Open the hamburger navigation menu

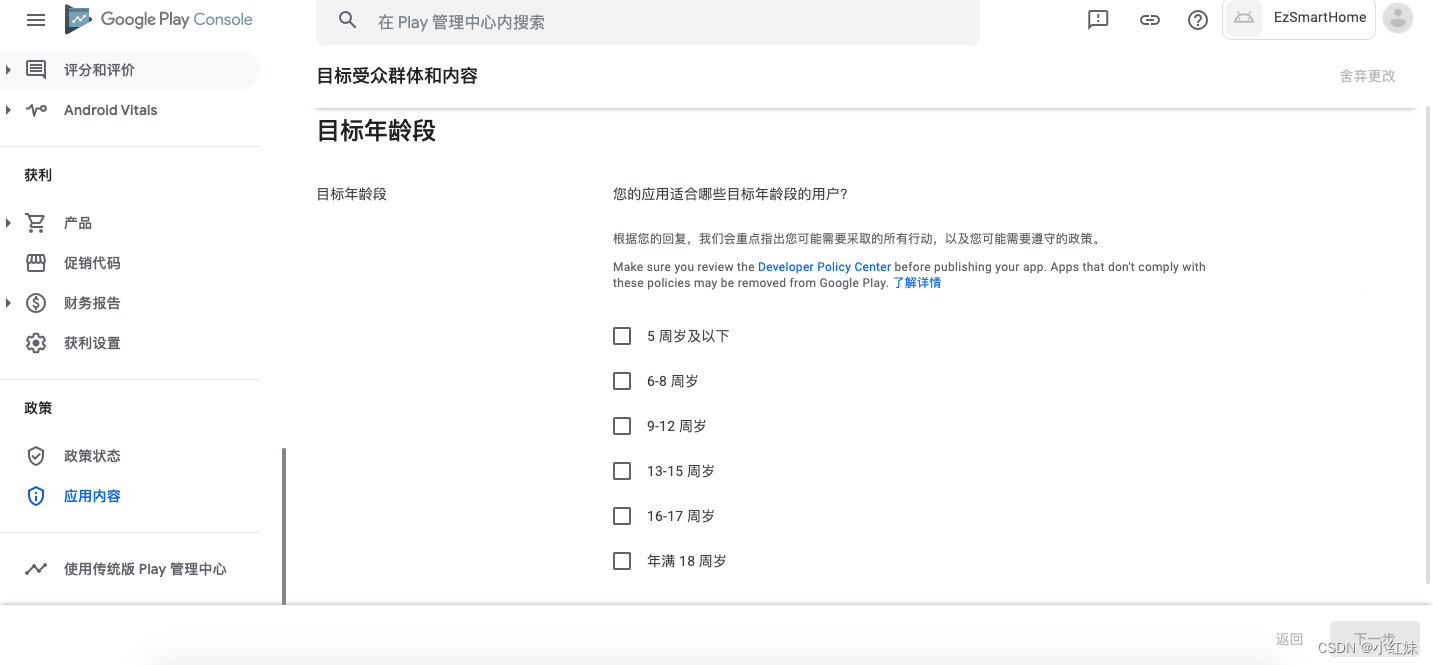click(x=36, y=18)
